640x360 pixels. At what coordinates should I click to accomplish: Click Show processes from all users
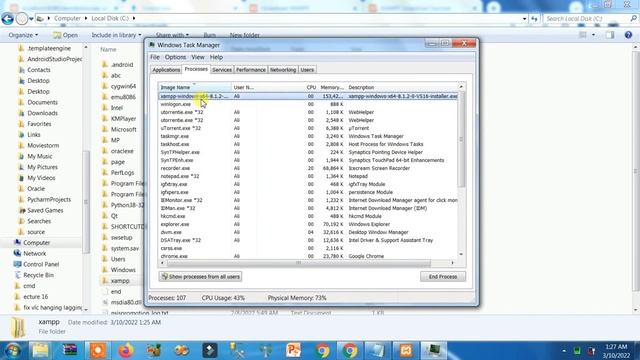click(x=200, y=277)
